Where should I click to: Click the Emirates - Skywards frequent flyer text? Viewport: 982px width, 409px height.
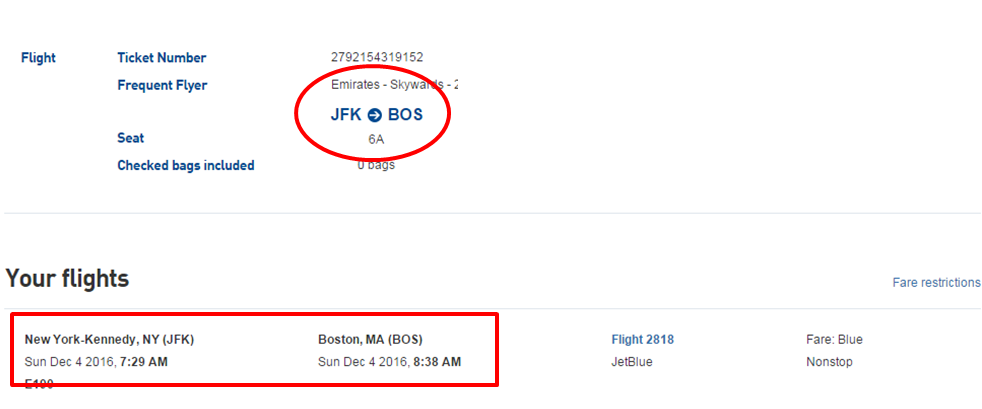[x=394, y=85]
